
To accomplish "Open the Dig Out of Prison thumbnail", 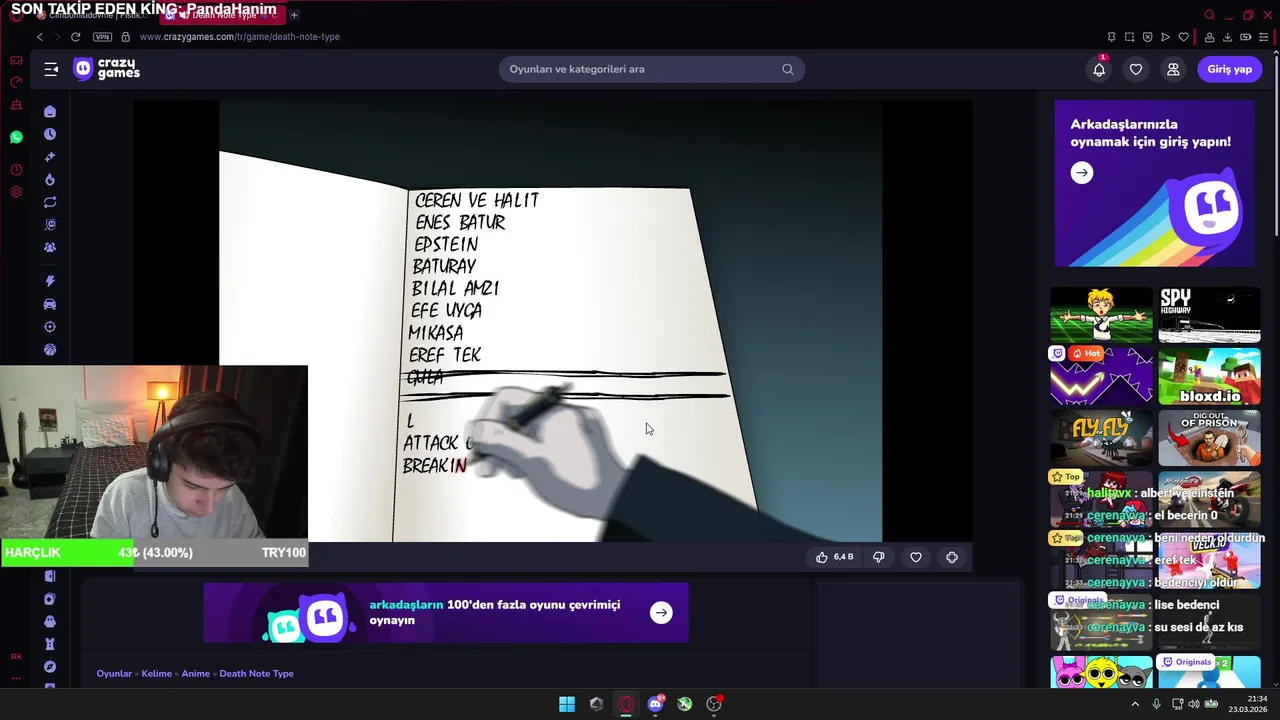I will pos(1209,438).
